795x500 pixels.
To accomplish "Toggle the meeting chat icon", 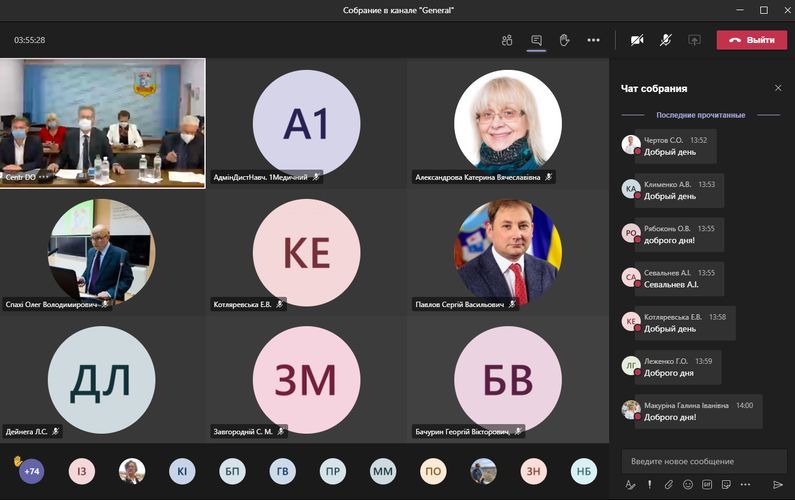I will tap(536, 40).
